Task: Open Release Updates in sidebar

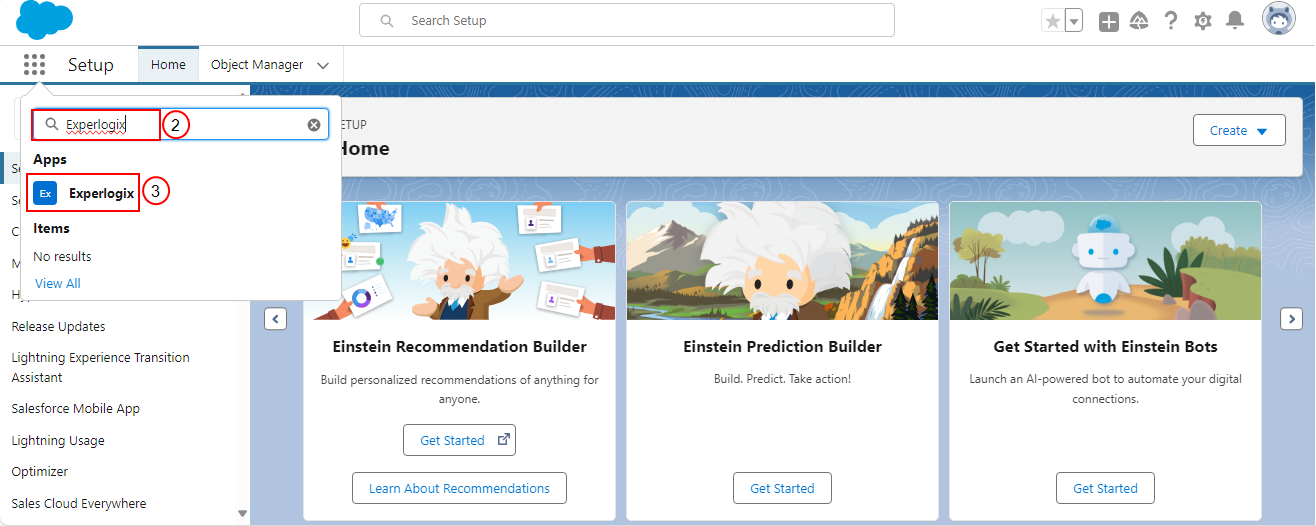Action: [58, 326]
